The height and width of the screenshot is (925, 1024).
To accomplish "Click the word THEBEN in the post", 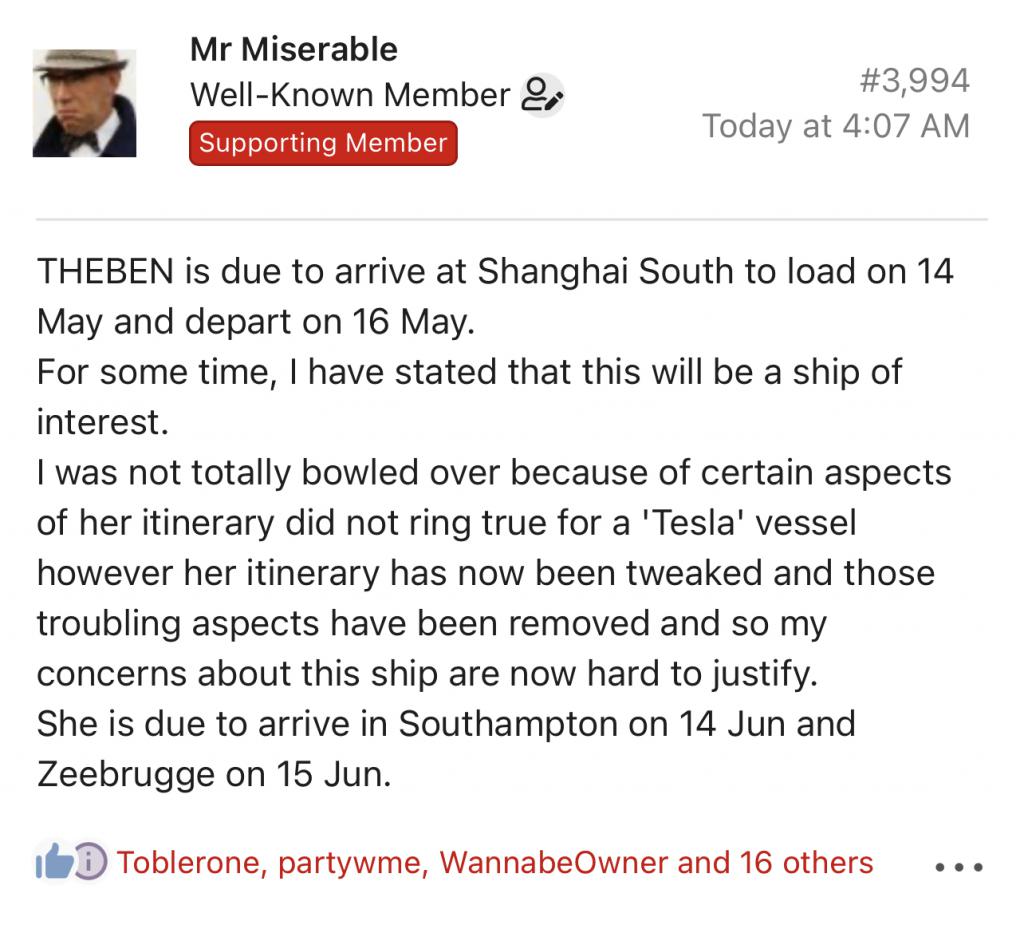I will (x=105, y=271).
